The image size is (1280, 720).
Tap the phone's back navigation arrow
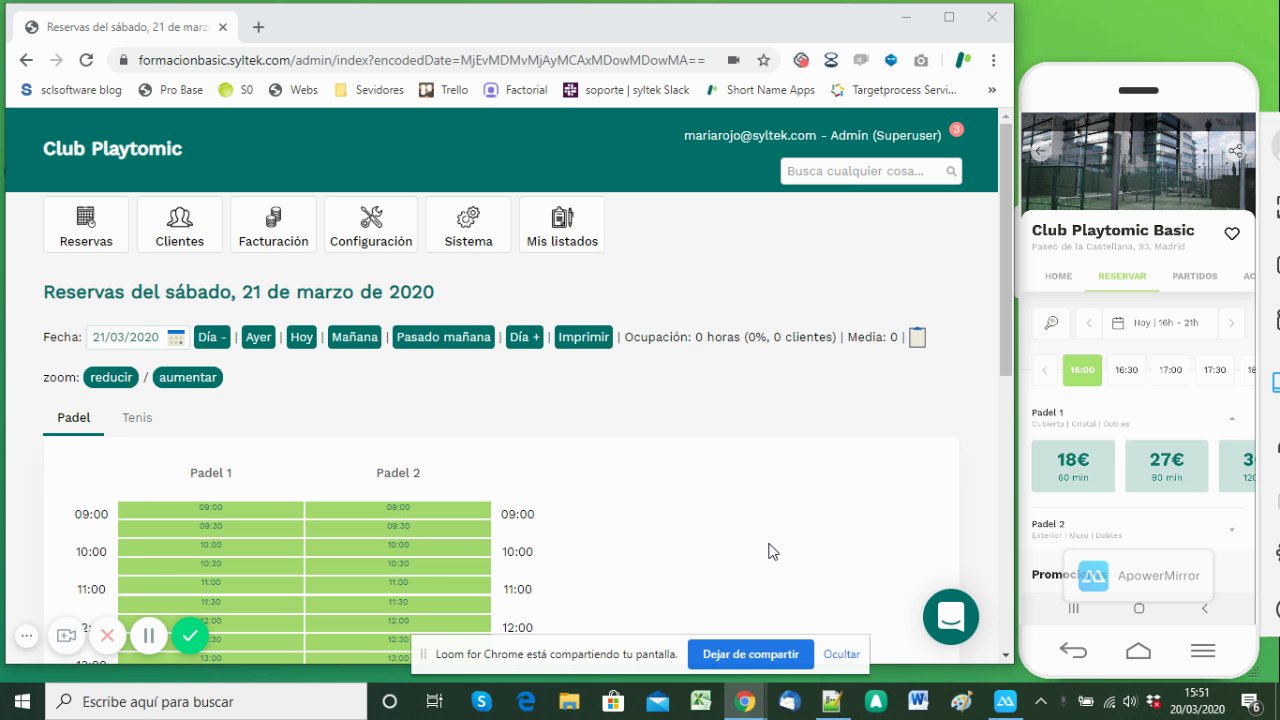click(x=1073, y=651)
